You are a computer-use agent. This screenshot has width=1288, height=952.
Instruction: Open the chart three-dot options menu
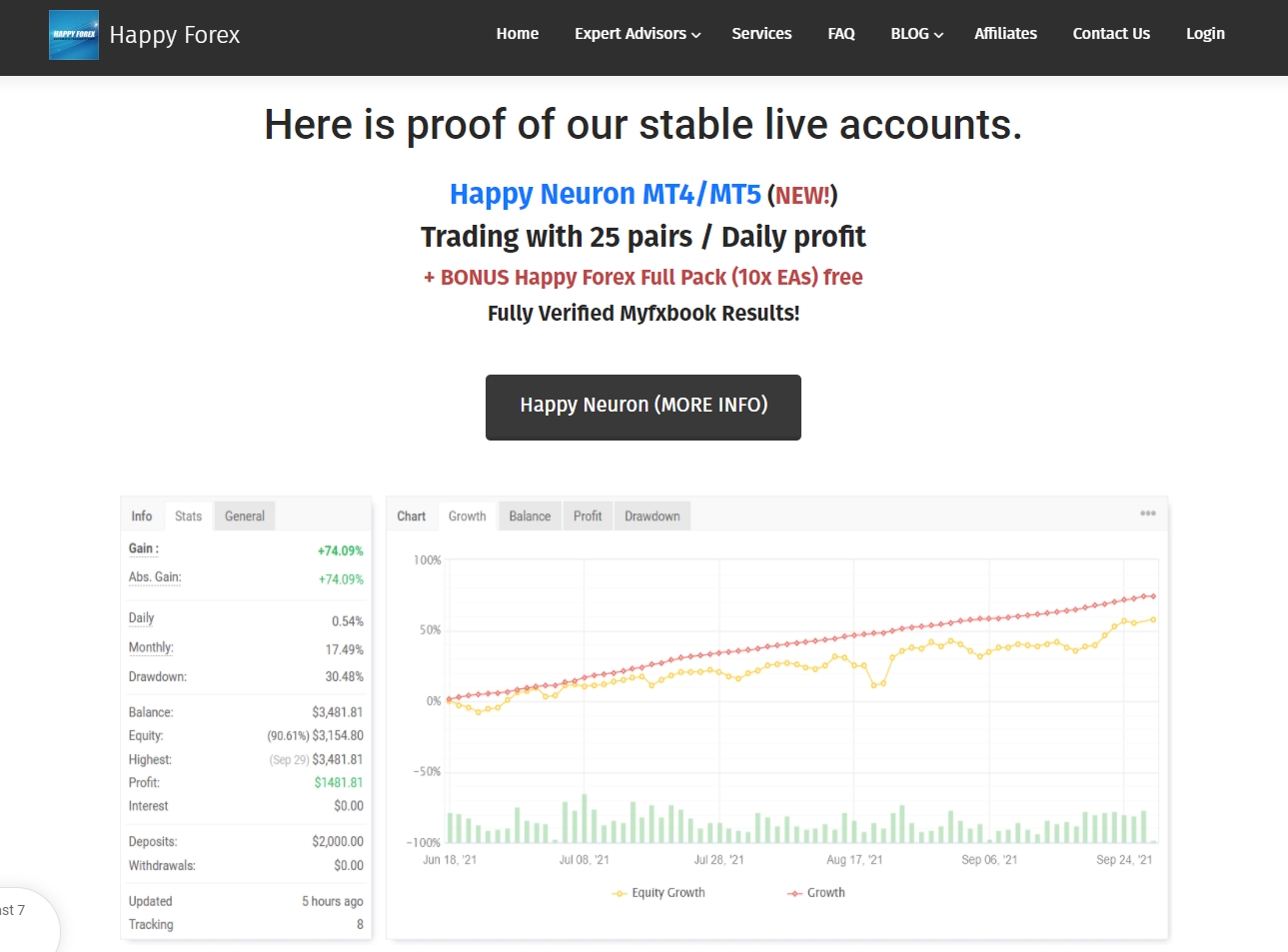coord(1148,513)
